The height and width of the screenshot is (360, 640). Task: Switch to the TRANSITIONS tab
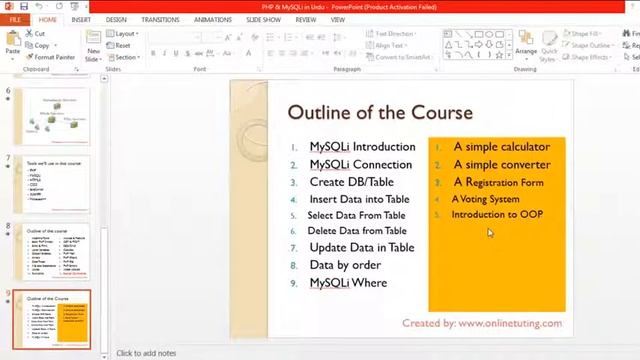click(160, 20)
